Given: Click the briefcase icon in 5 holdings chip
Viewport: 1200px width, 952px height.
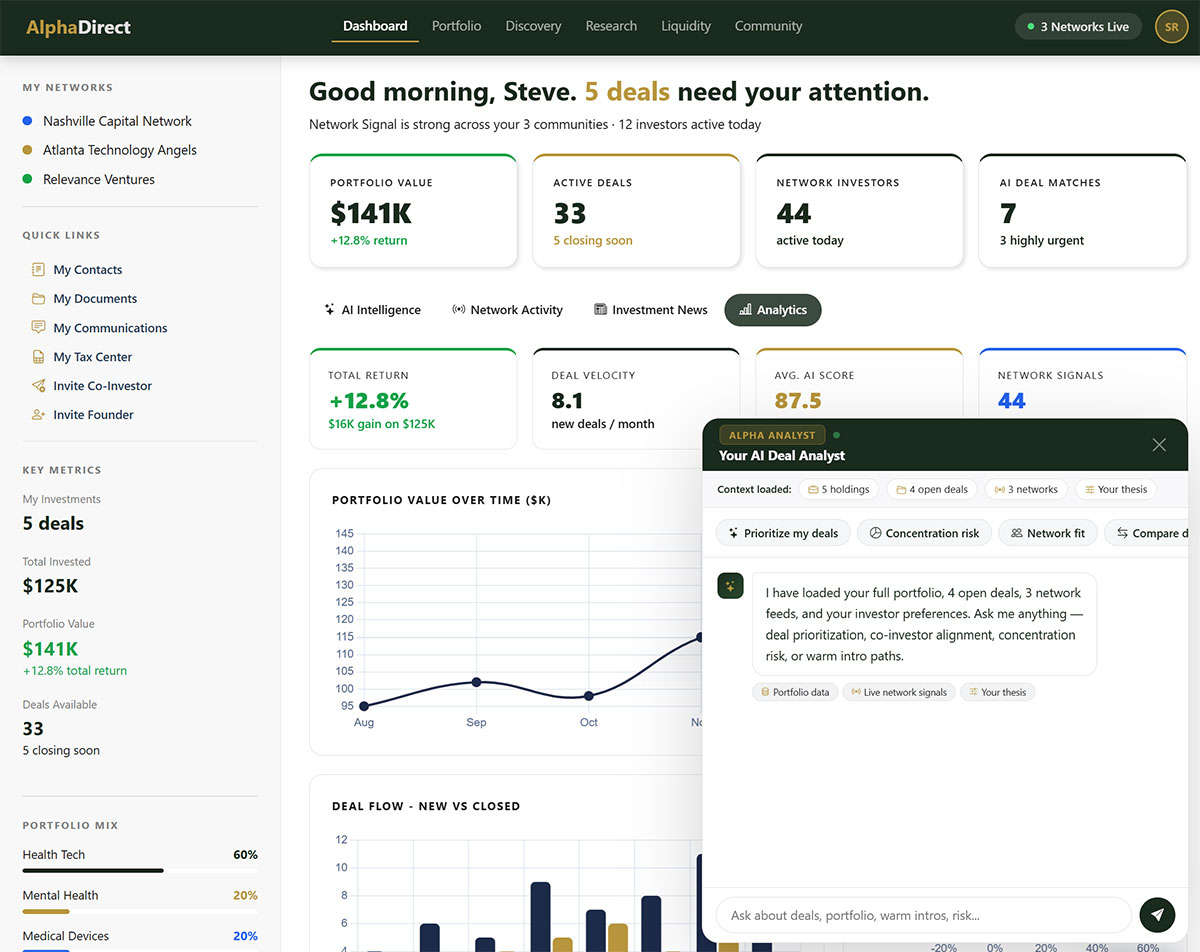Looking at the screenshot, I should pyautogui.click(x=814, y=490).
